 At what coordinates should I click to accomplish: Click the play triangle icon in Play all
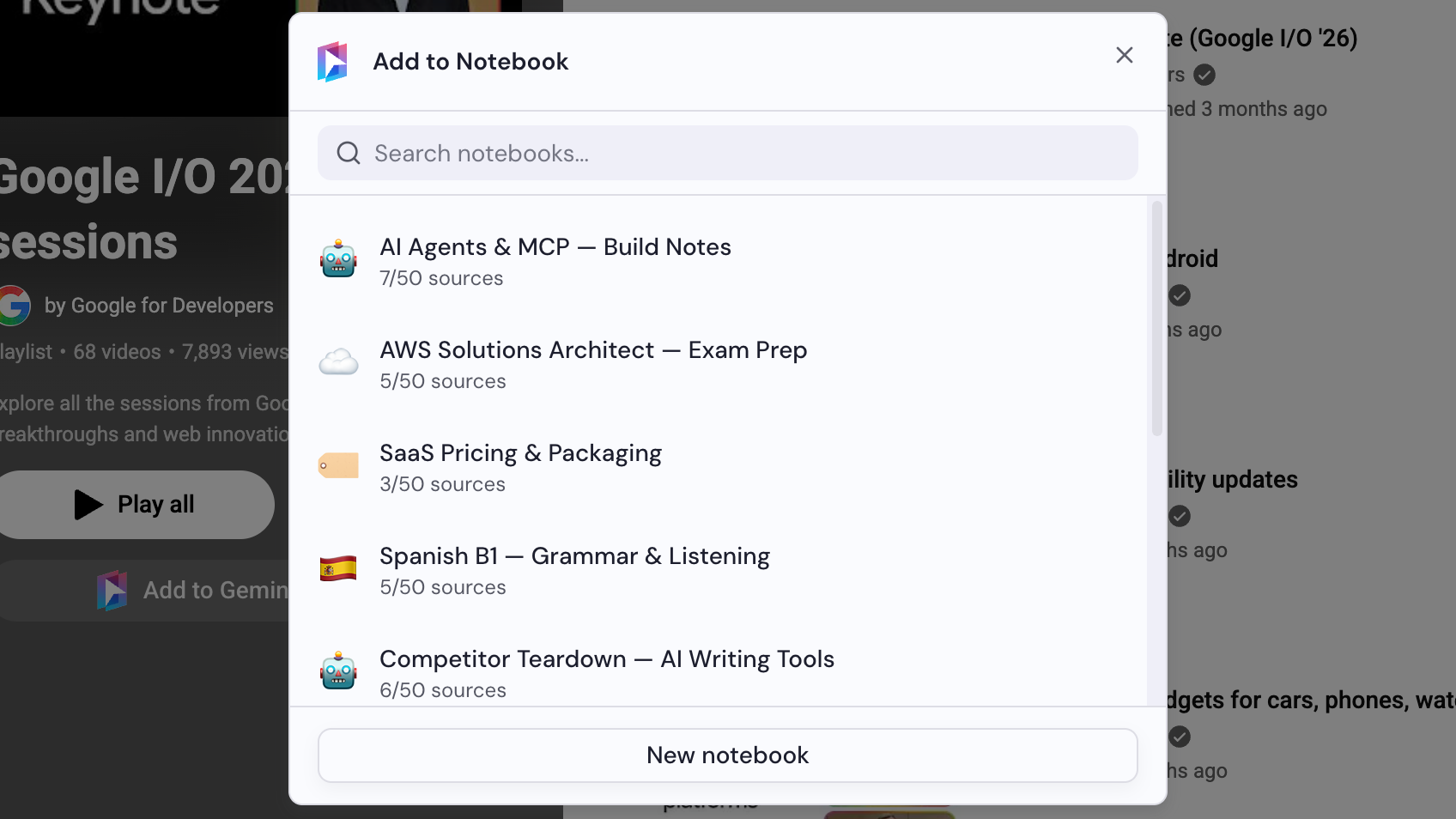click(88, 505)
